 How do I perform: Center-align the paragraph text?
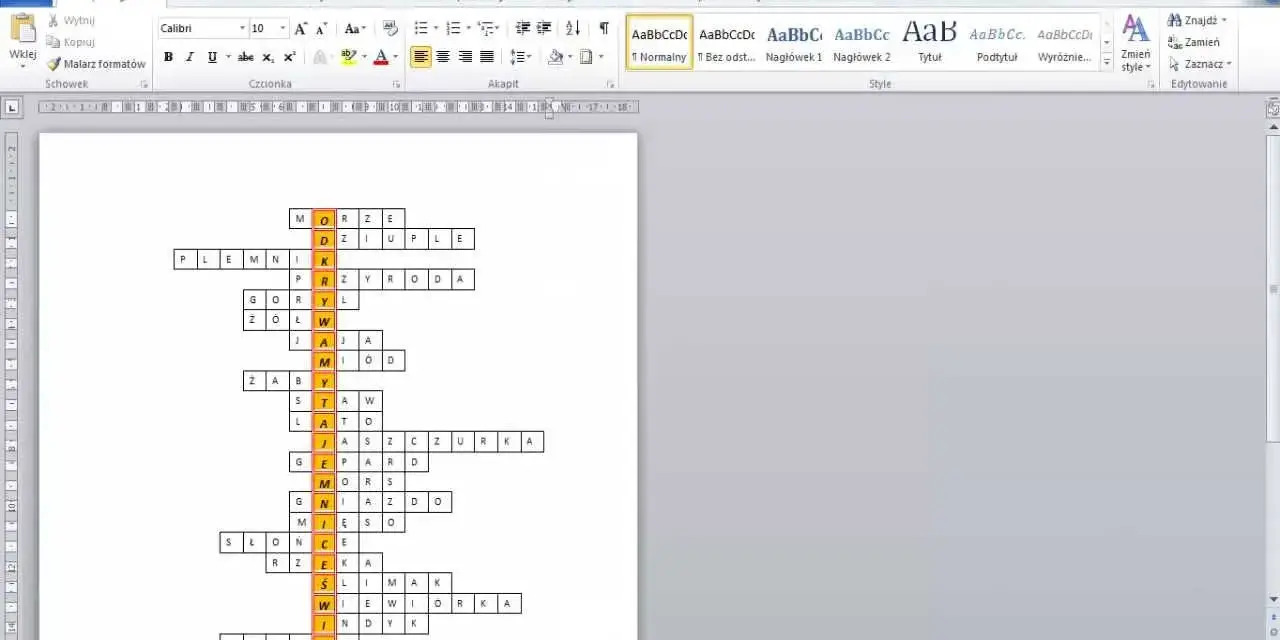pyautogui.click(x=443, y=57)
